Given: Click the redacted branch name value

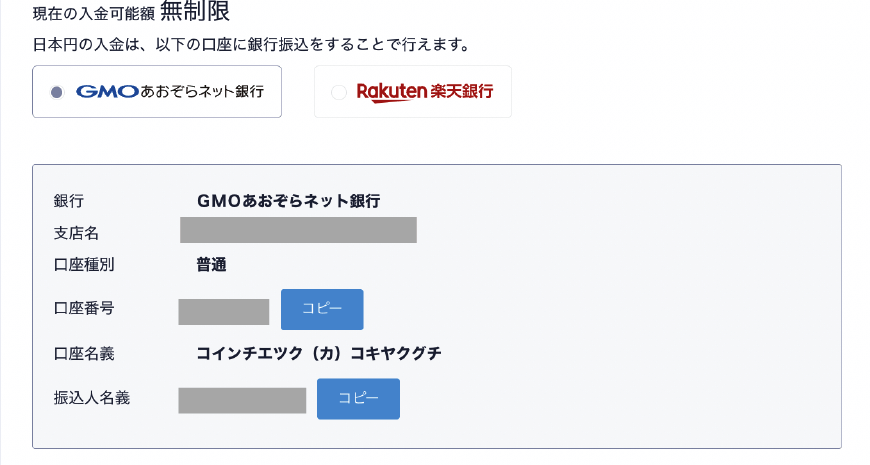Looking at the screenshot, I should click(x=298, y=230).
